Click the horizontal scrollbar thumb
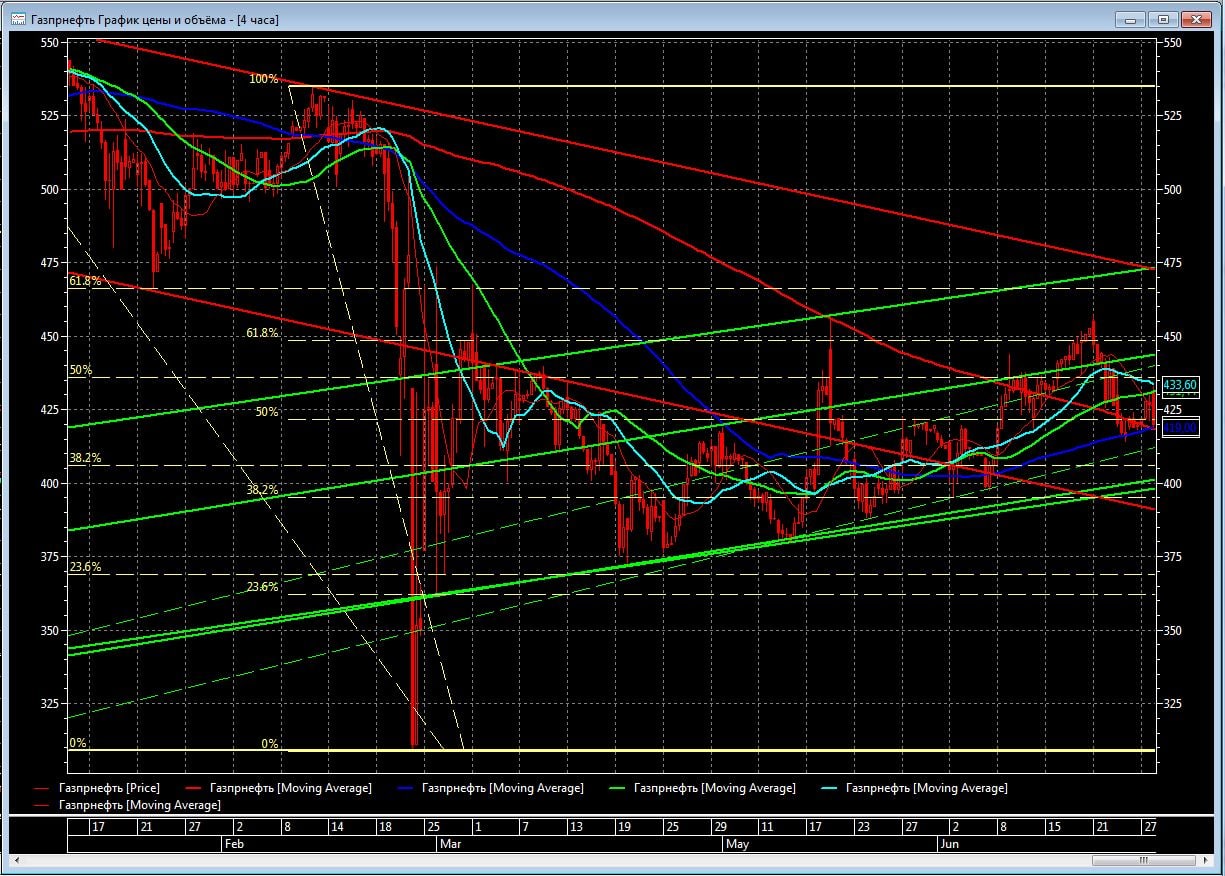The width and height of the screenshot is (1225, 876). pos(1144,861)
